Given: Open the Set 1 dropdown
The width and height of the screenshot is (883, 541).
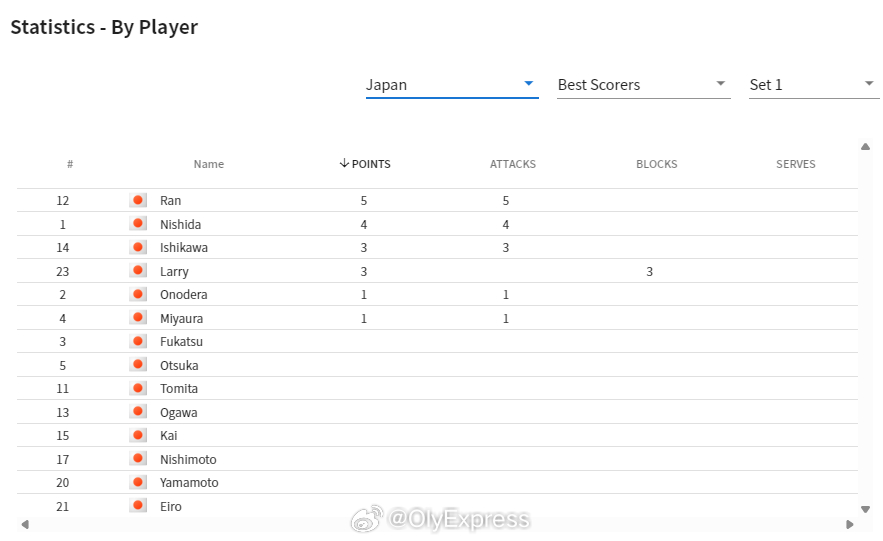Looking at the screenshot, I should pyautogui.click(x=814, y=85).
